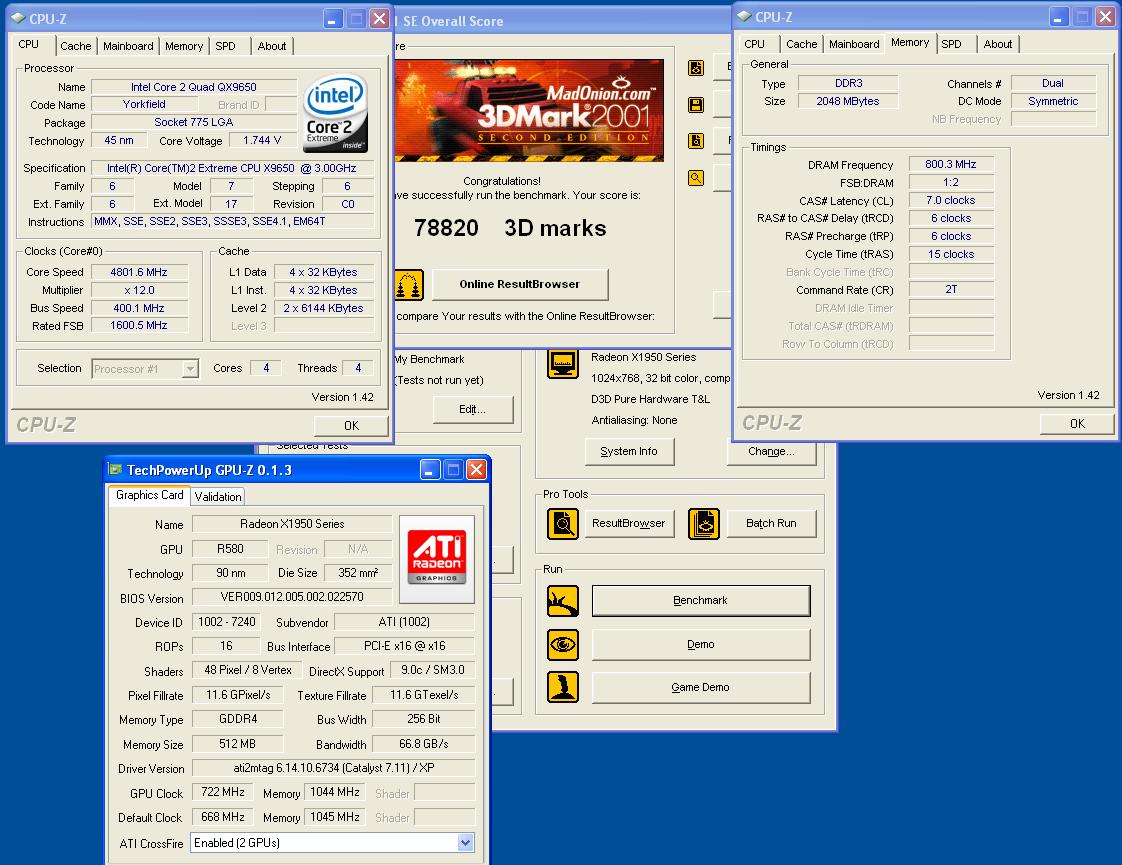The width and height of the screenshot is (1122, 865).
Task: Click the Intel Core 2 Extreme logo
Action: pos(336,114)
